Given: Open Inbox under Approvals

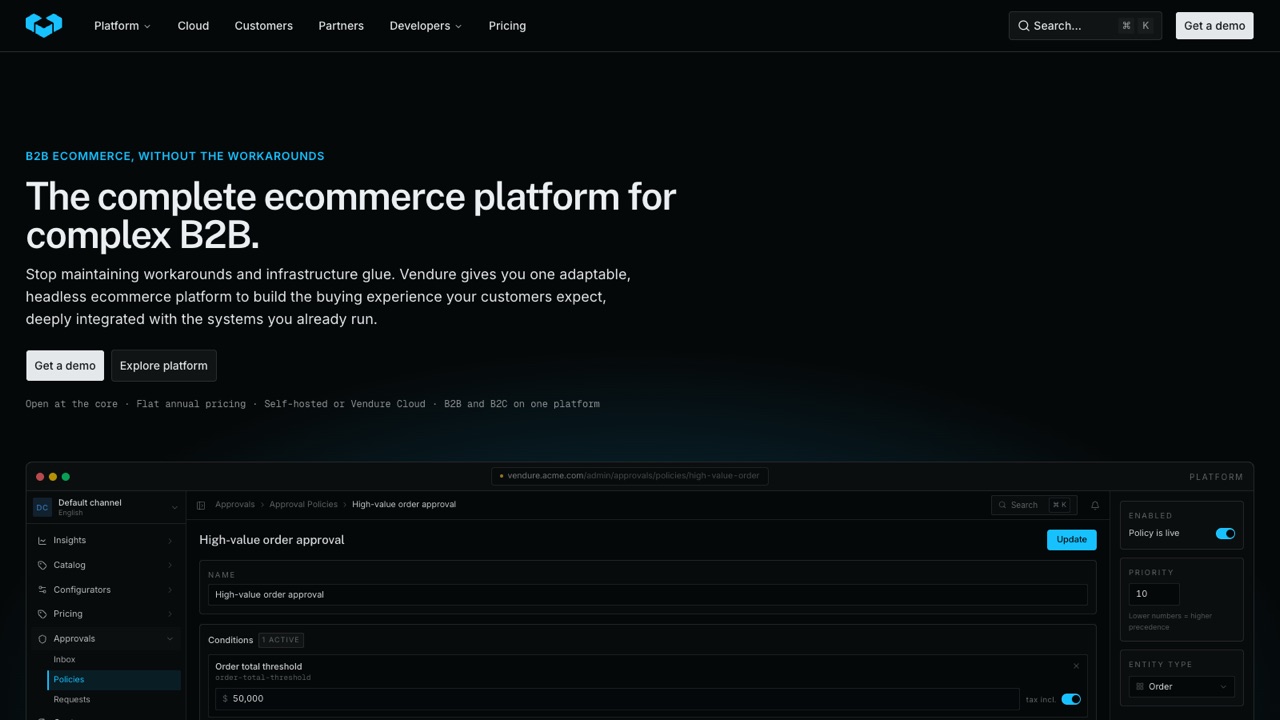Looking at the screenshot, I should coord(65,660).
